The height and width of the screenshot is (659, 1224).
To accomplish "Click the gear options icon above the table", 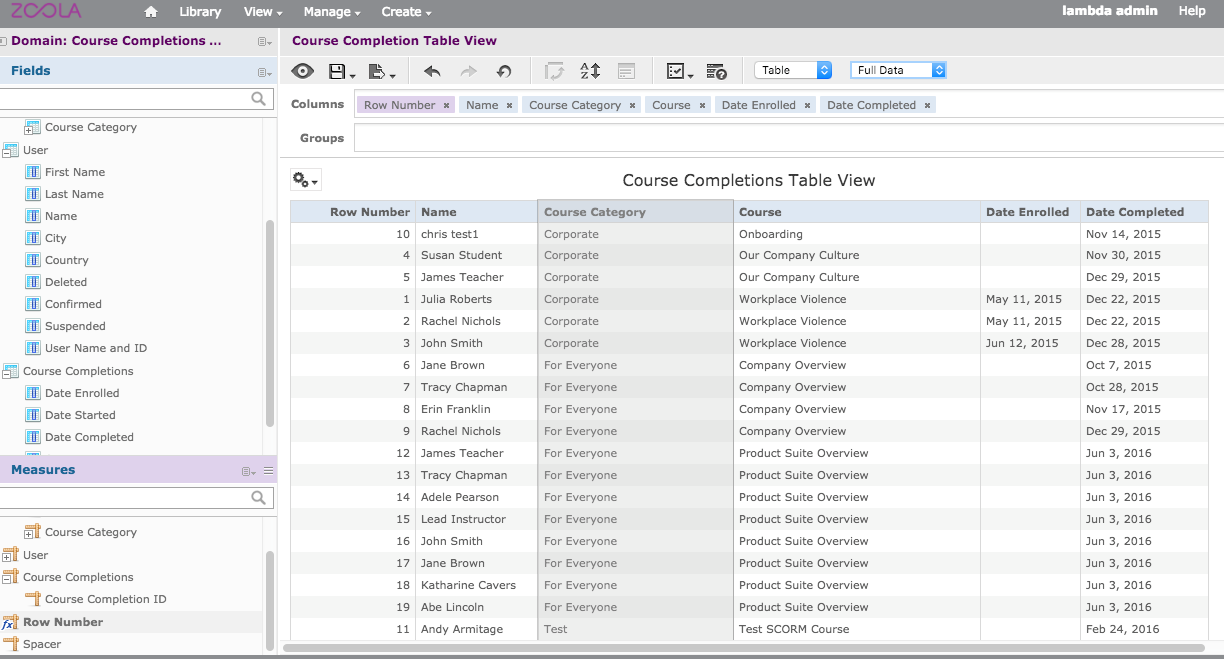I will (x=305, y=180).
